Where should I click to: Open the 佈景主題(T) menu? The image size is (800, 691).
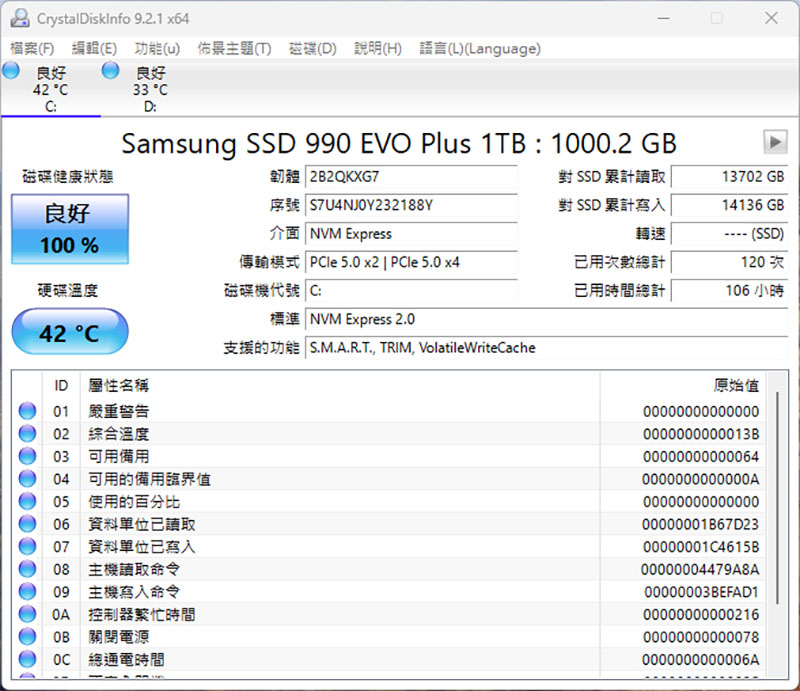(x=234, y=48)
